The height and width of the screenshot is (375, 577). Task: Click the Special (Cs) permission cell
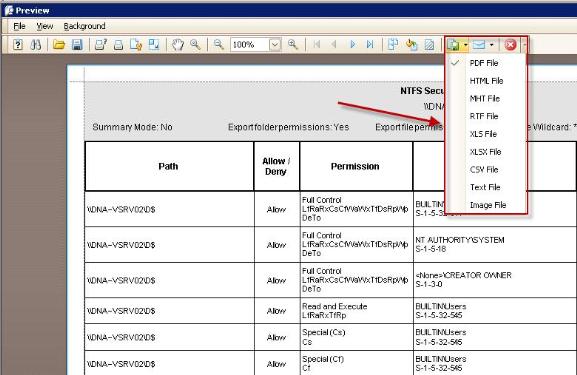356,337
